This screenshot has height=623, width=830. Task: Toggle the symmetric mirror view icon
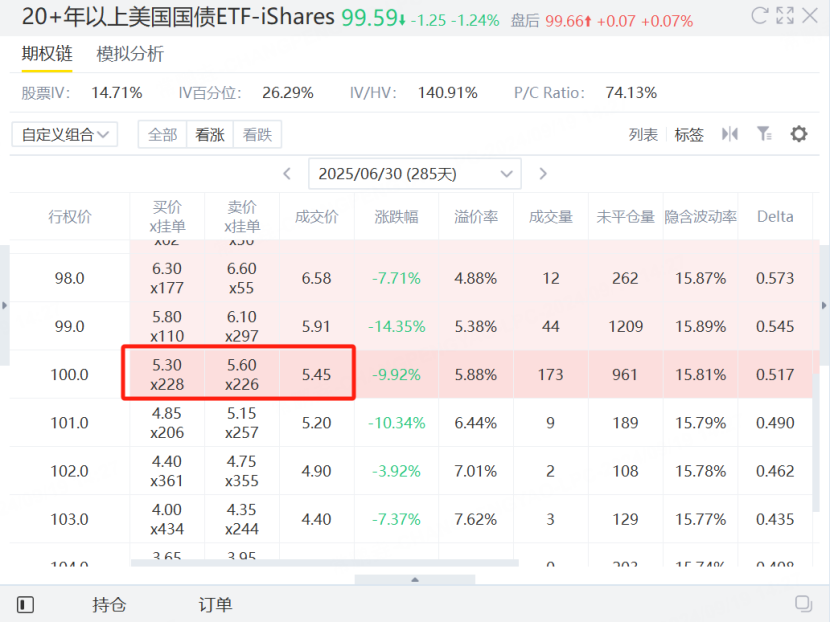[x=729, y=134]
